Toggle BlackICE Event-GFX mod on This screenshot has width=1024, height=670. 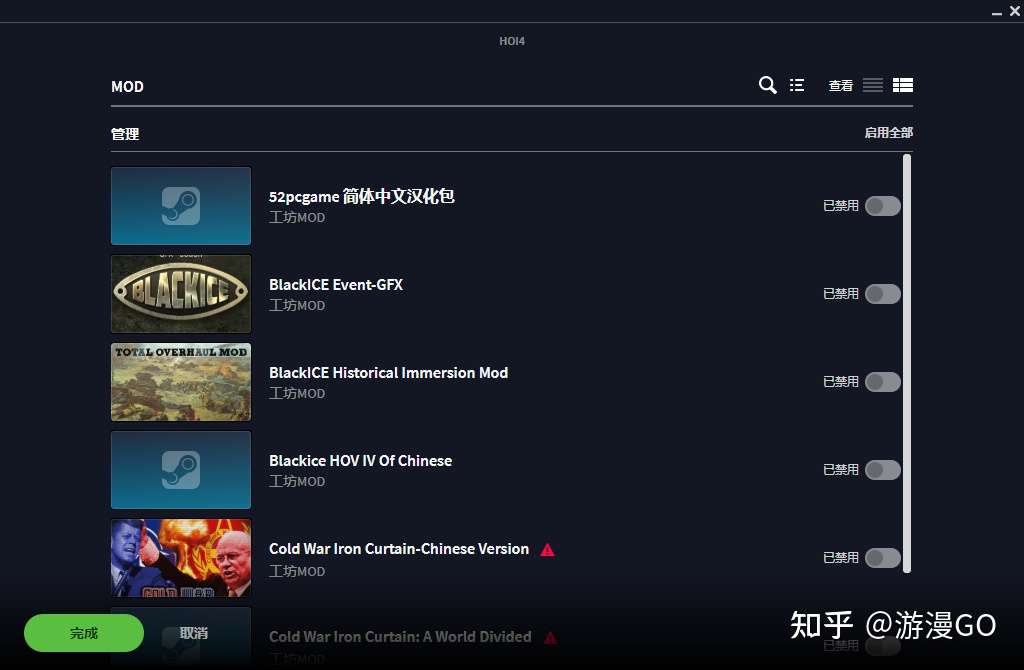(x=882, y=294)
